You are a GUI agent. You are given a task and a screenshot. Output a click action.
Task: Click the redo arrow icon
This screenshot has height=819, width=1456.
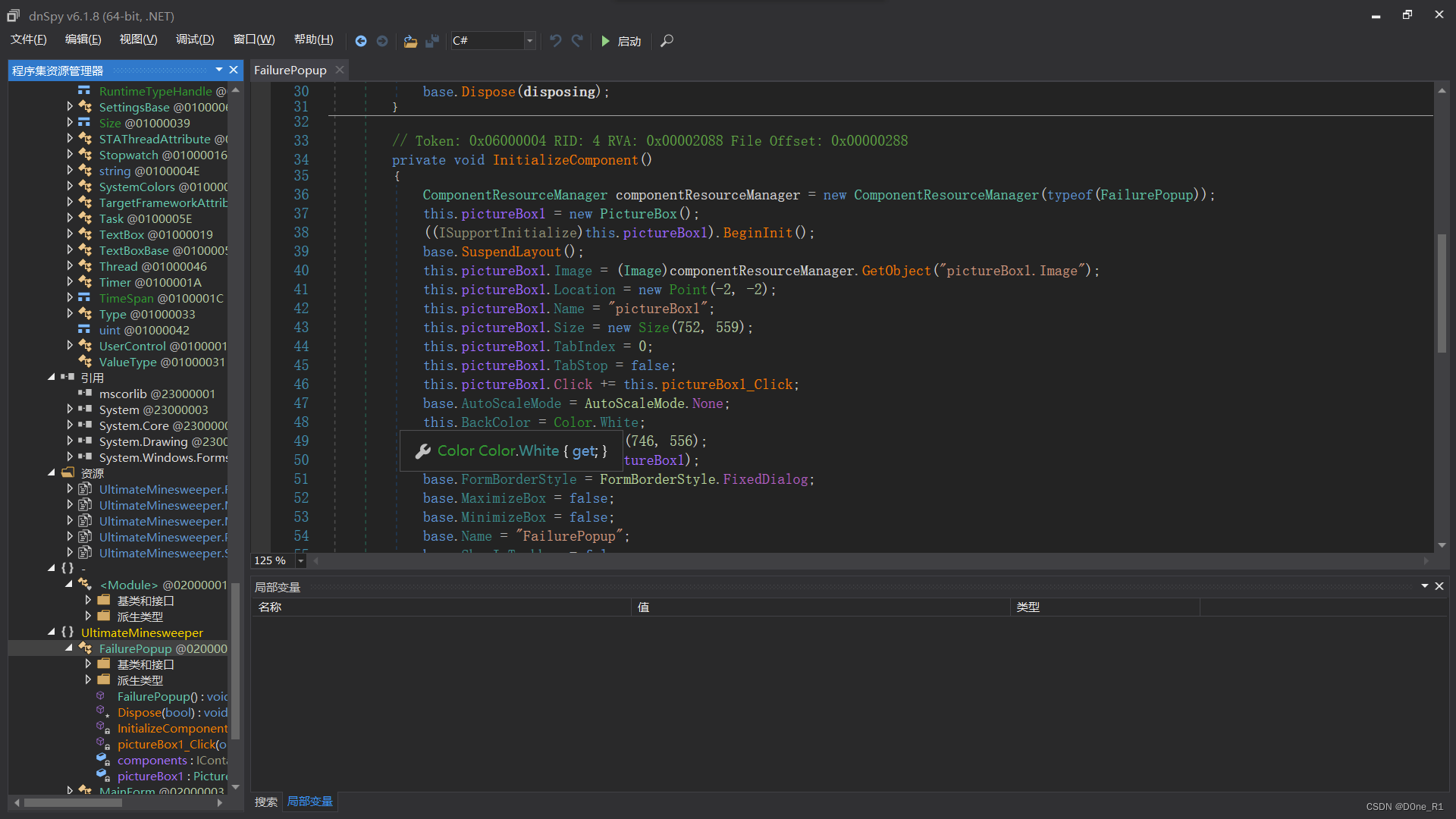[x=577, y=41]
